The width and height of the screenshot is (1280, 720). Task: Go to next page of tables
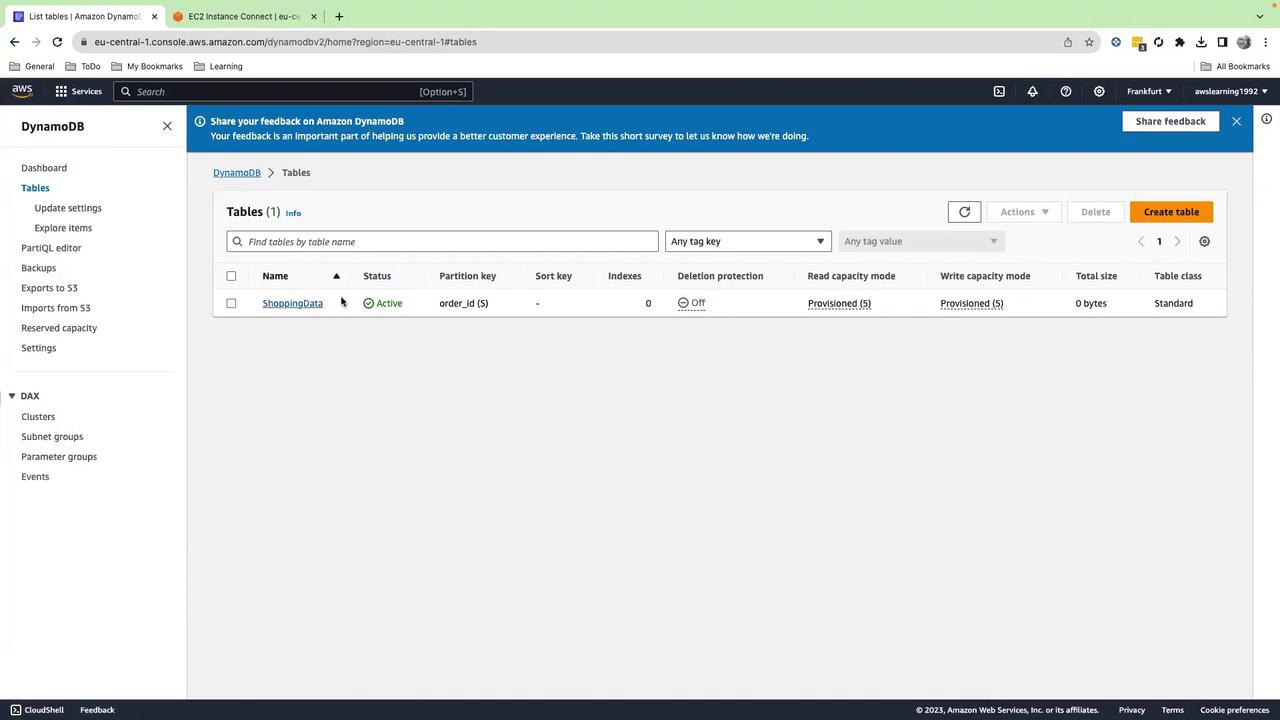pos(1177,241)
